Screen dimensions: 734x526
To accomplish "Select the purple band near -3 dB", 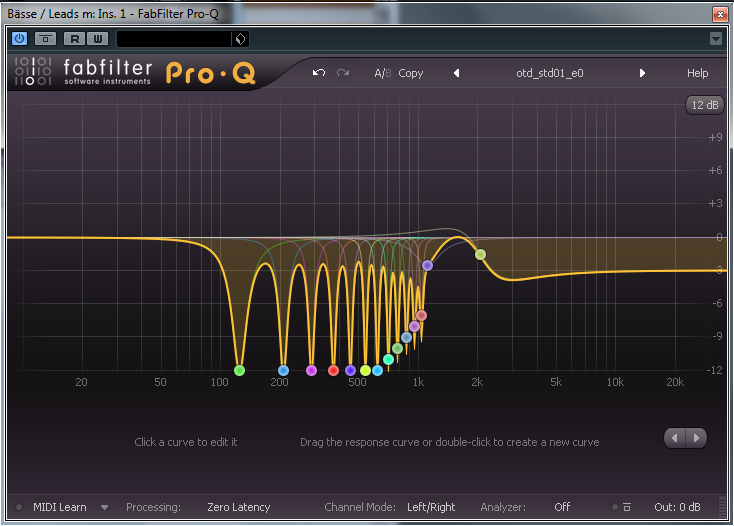I will 427,265.
